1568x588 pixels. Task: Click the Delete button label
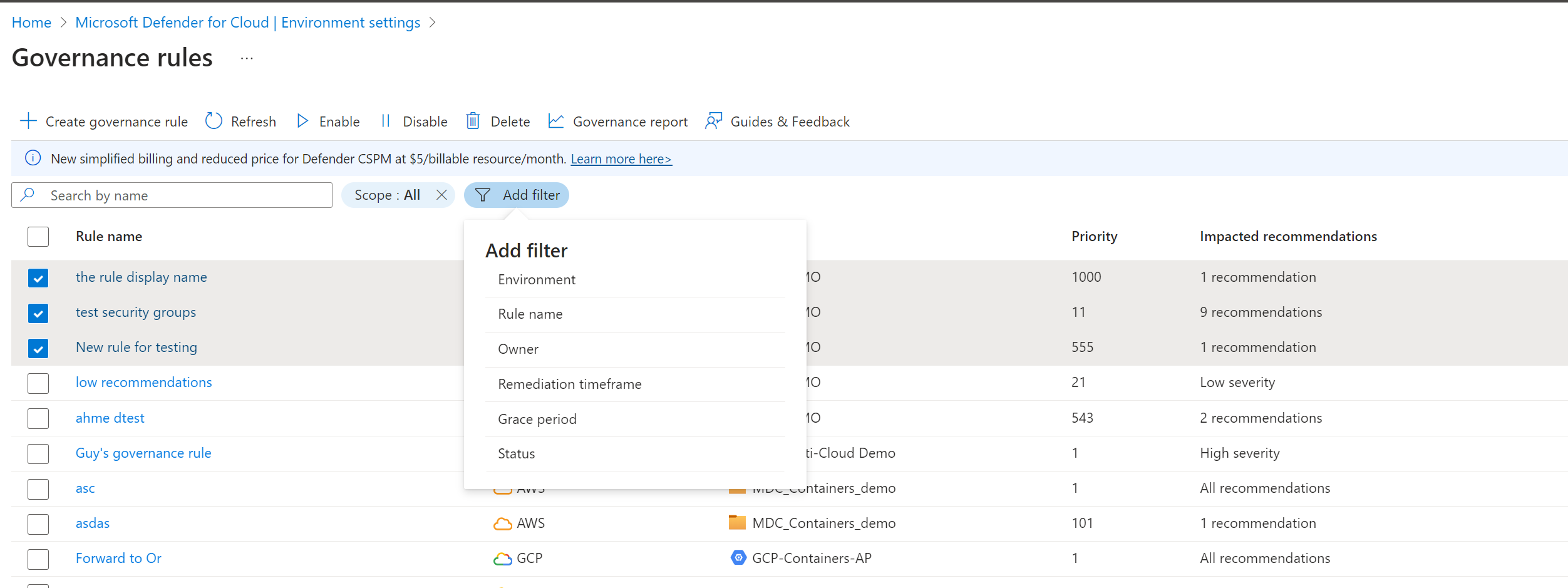[x=510, y=121]
